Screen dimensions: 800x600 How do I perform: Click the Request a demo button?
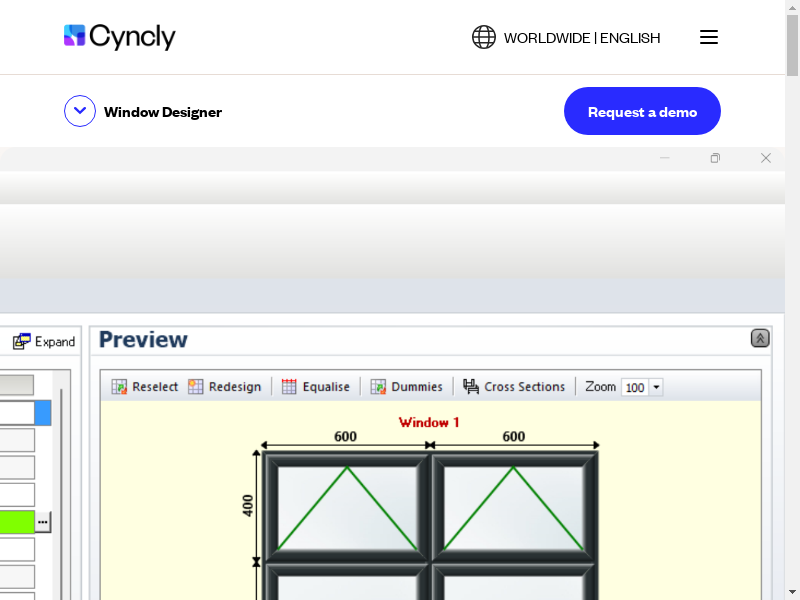point(642,111)
